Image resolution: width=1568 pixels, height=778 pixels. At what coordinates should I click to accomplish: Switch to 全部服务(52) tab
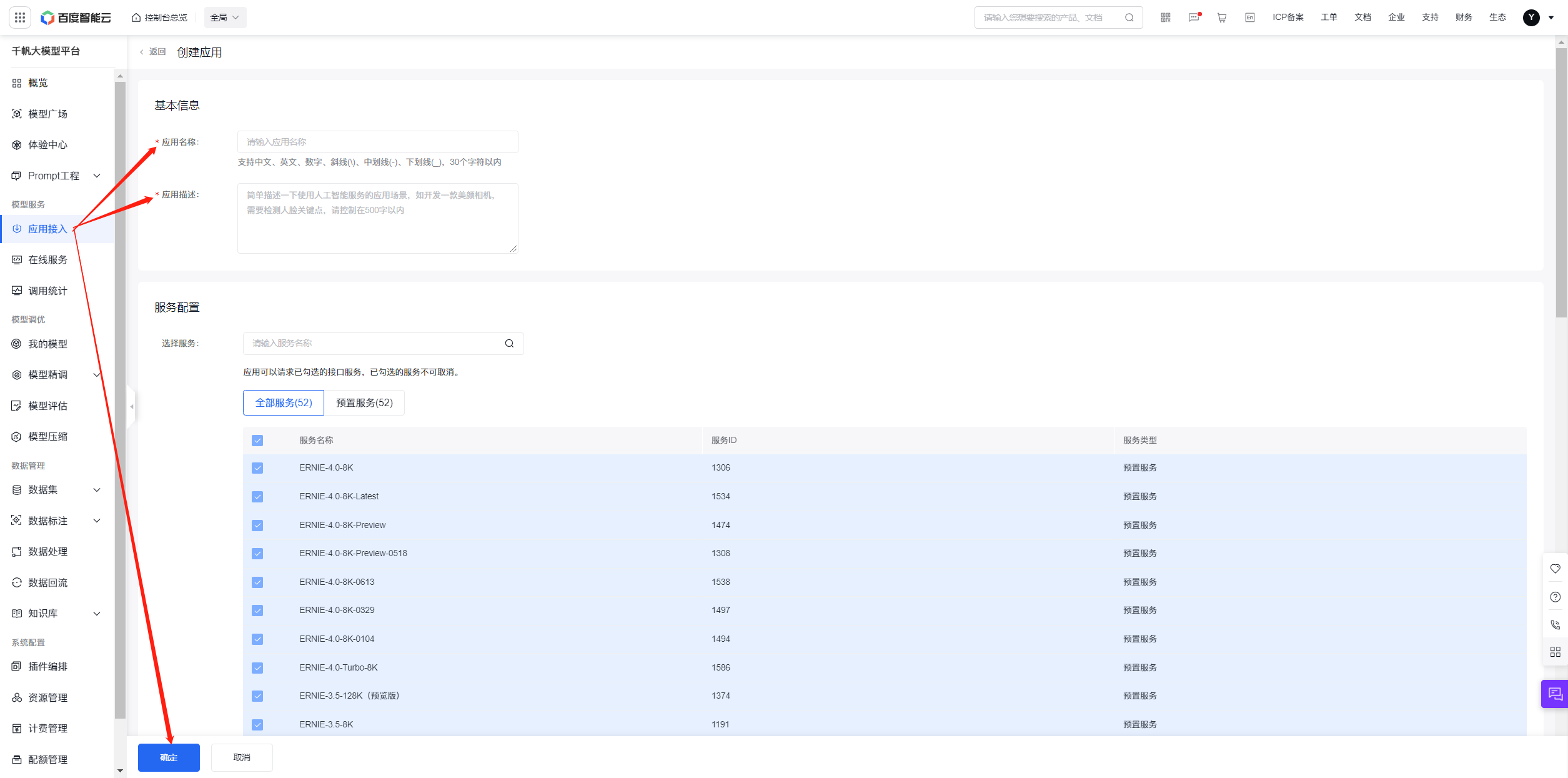point(284,403)
